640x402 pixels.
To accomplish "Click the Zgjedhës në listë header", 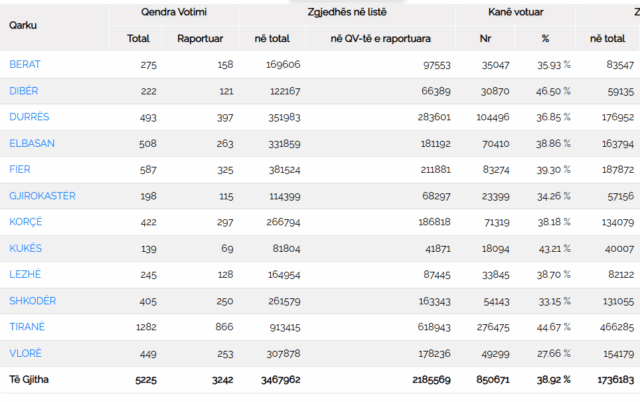I will [x=347, y=12].
